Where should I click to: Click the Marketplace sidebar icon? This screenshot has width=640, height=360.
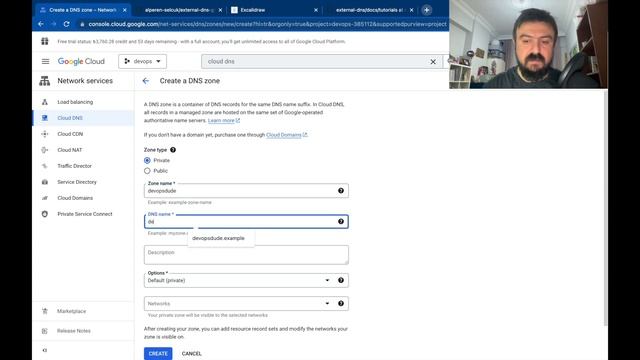tap(45, 311)
